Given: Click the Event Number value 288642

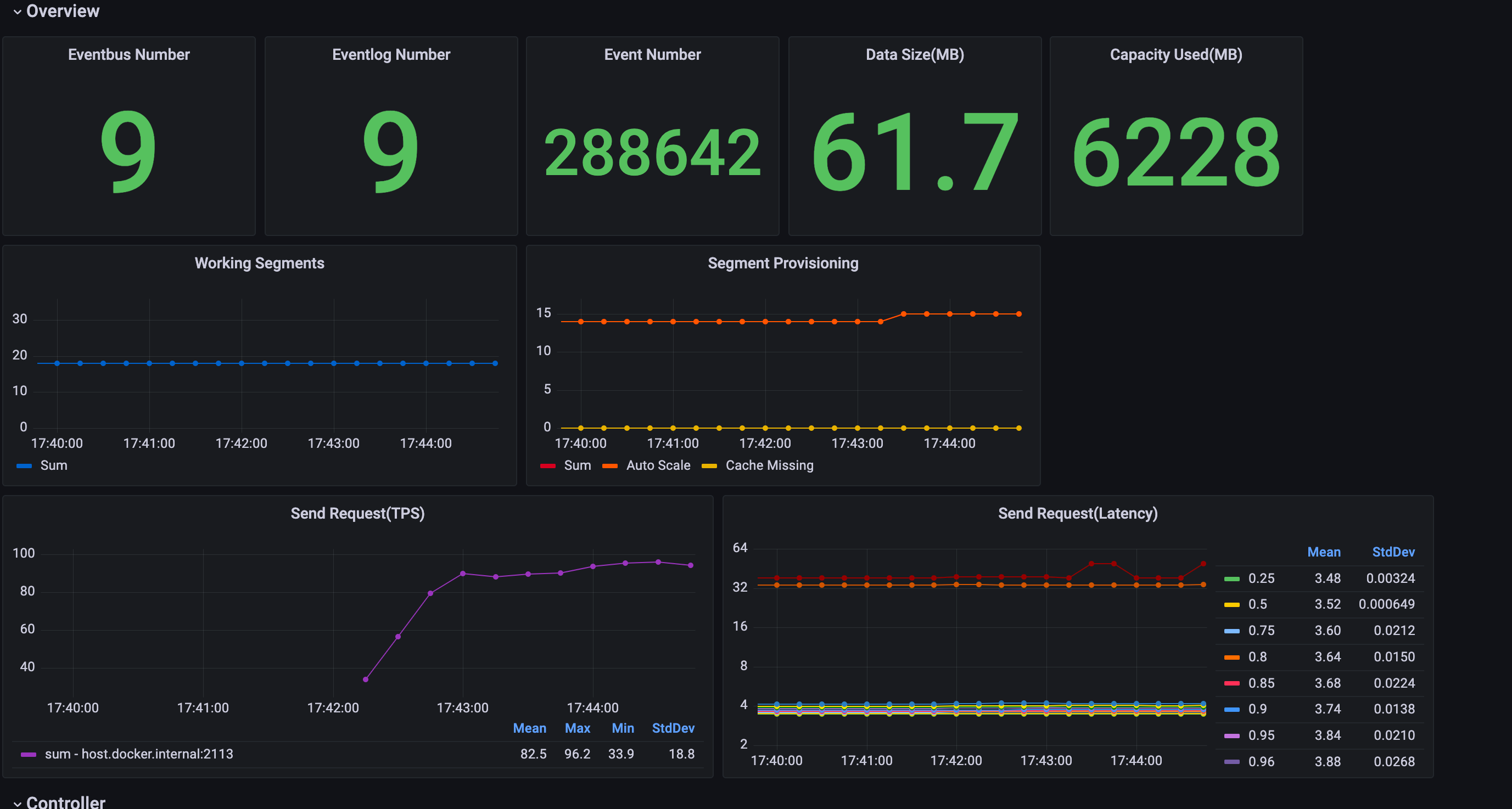Looking at the screenshot, I should click(x=652, y=154).
